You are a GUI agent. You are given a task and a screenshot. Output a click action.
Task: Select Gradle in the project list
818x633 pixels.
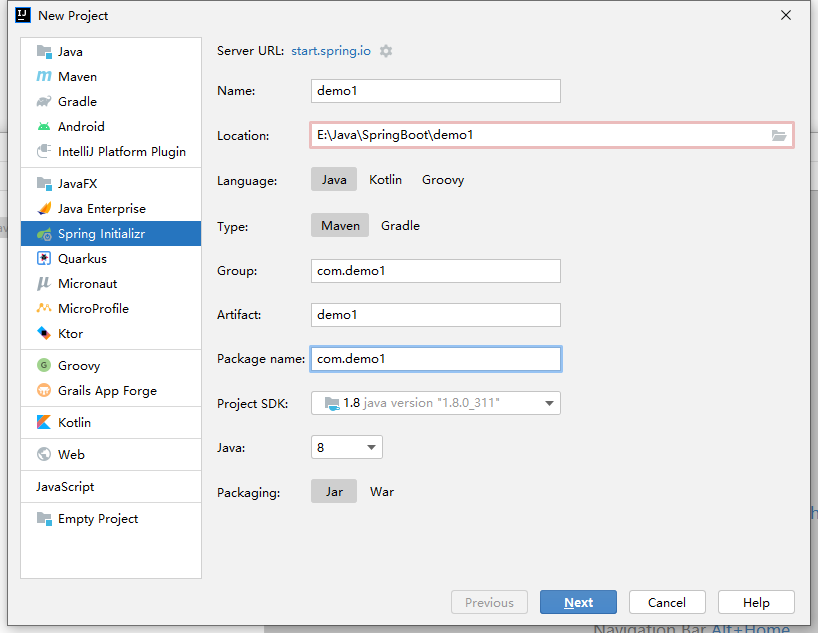(x=111, y=102)
